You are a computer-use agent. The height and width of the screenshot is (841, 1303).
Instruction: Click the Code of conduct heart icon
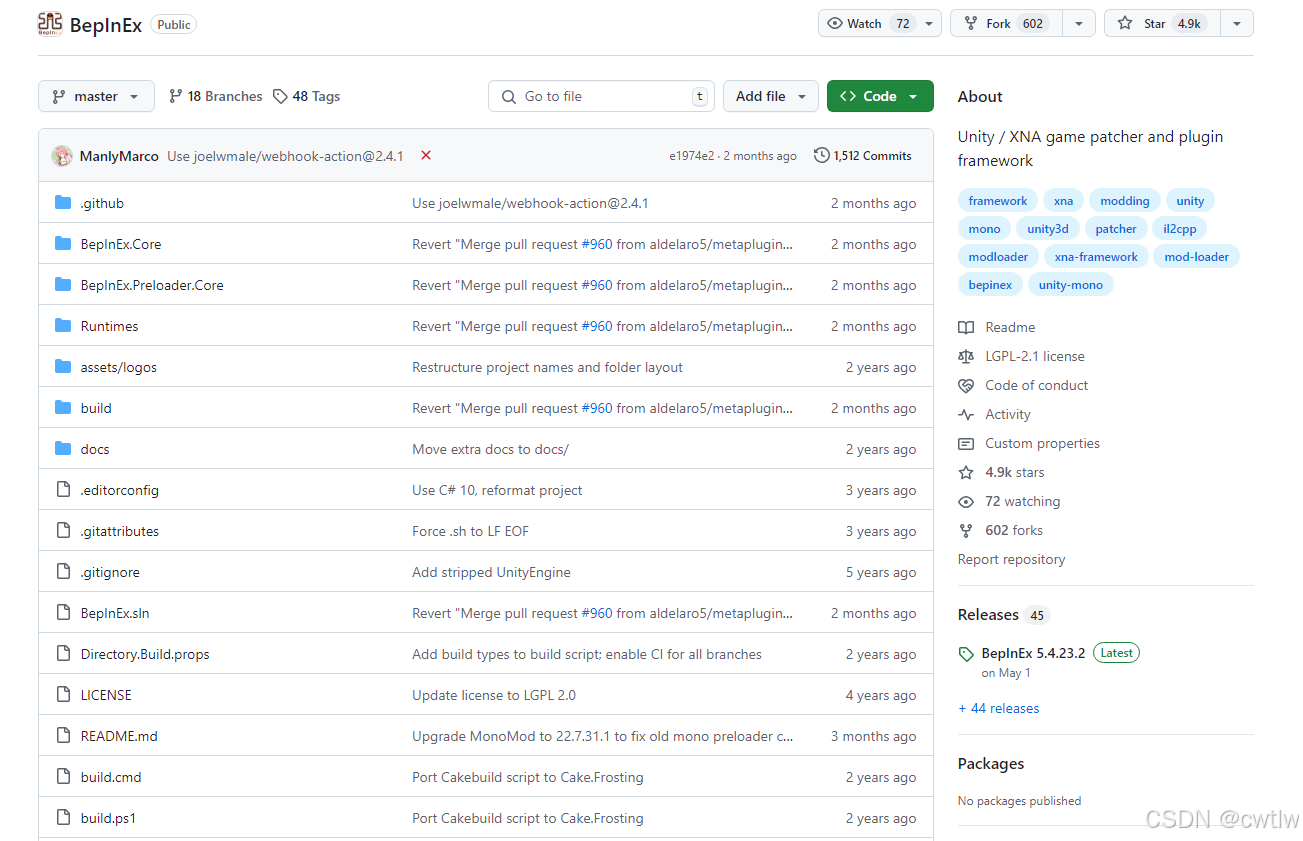click(x=966, y=385)
